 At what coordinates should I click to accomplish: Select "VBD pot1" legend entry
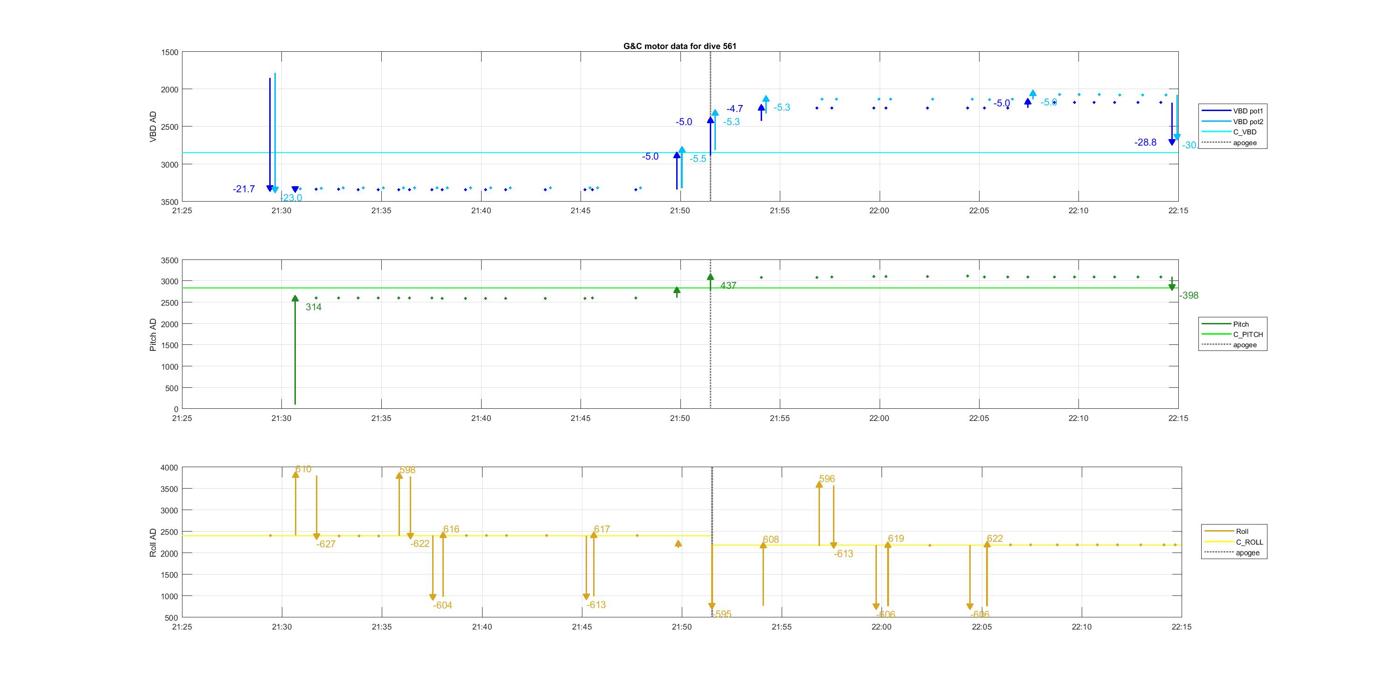tap(1248, 111)
